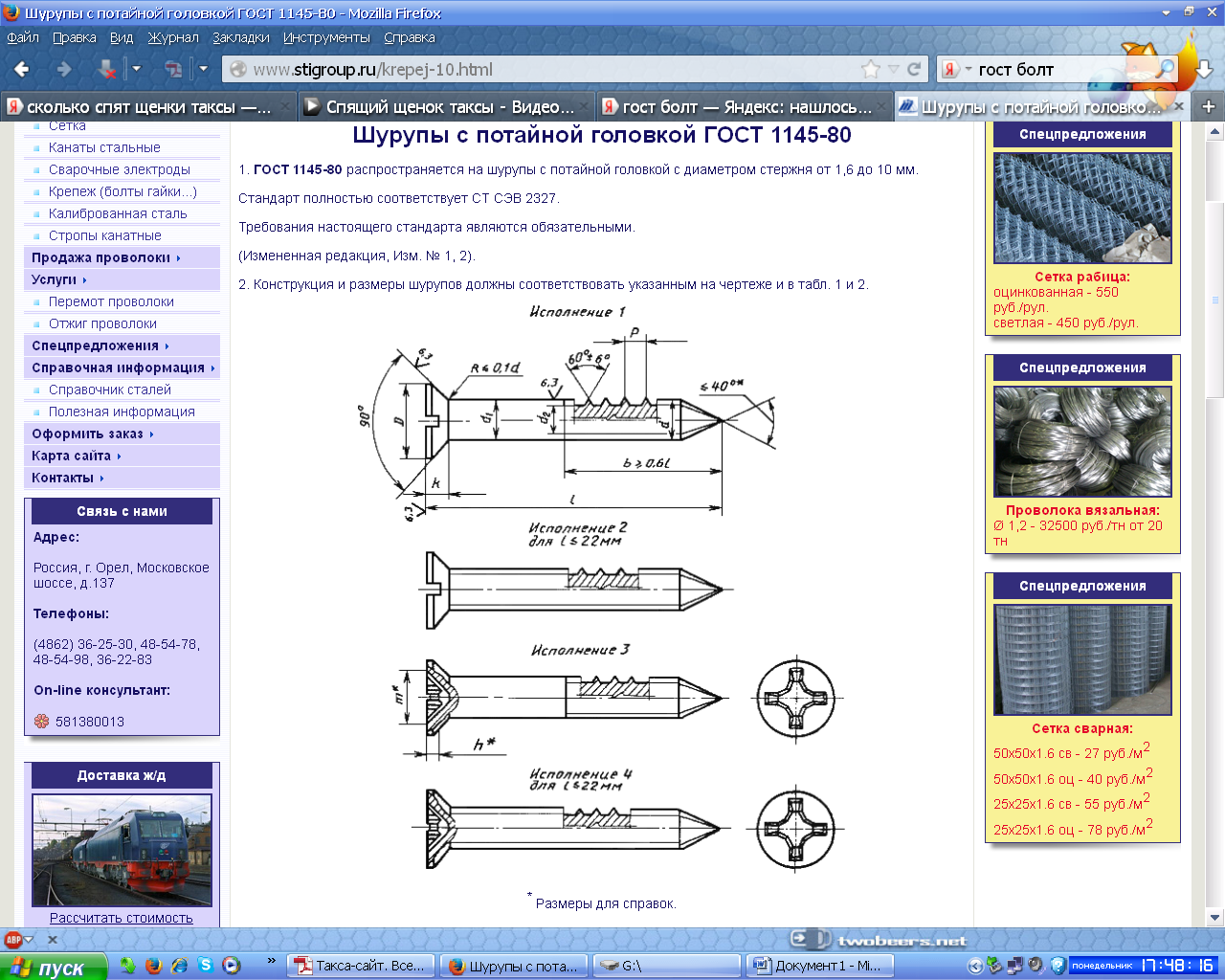Switch to 'Спящий щенок таксы - Видео' tab

[x=446, y=106]
